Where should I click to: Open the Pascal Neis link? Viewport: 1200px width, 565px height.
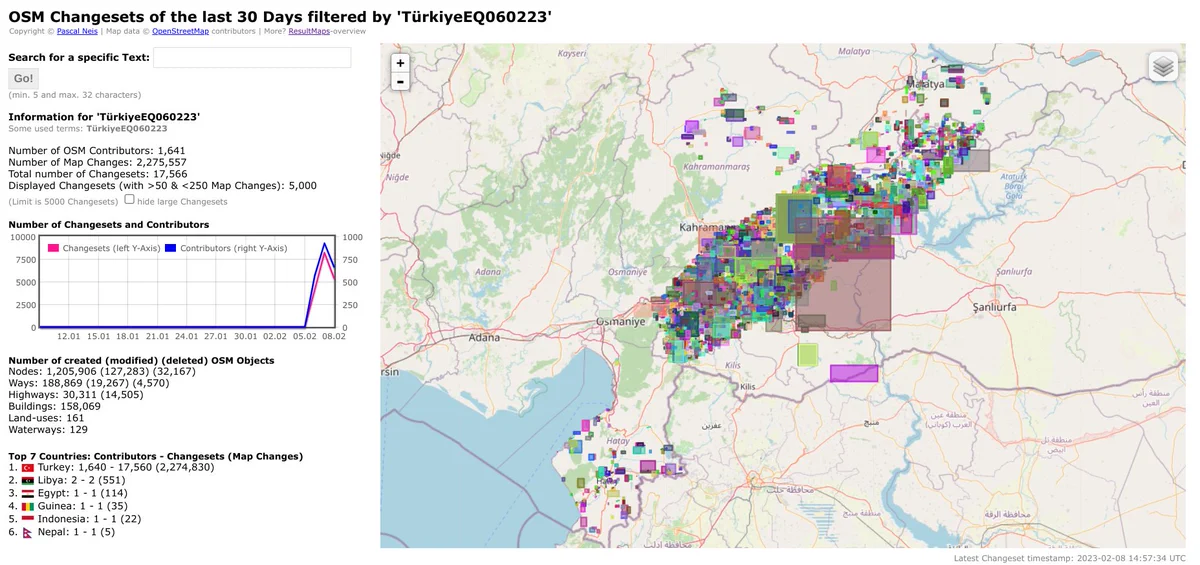(76, 31)
